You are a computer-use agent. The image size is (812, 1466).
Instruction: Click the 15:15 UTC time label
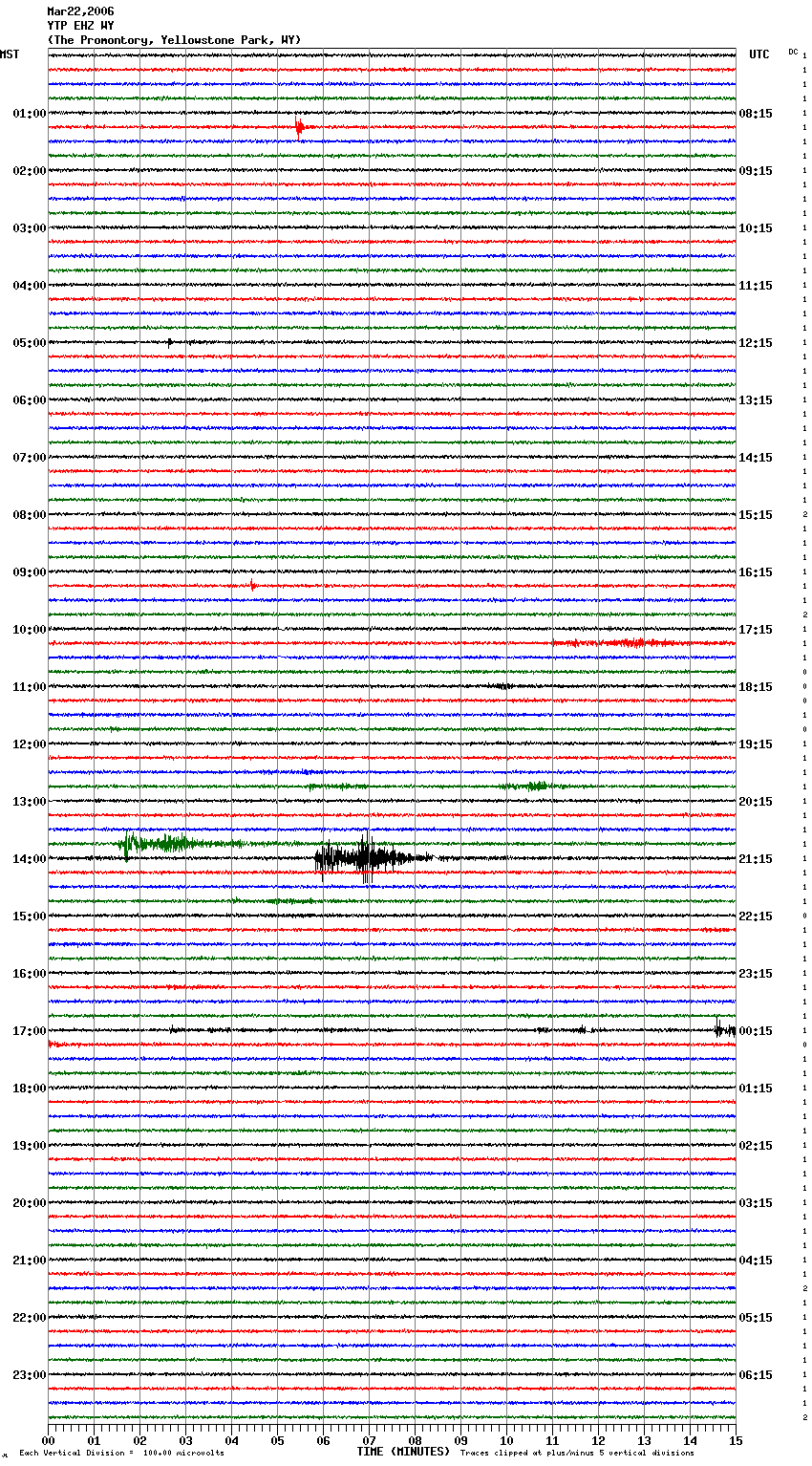point(756,515)
